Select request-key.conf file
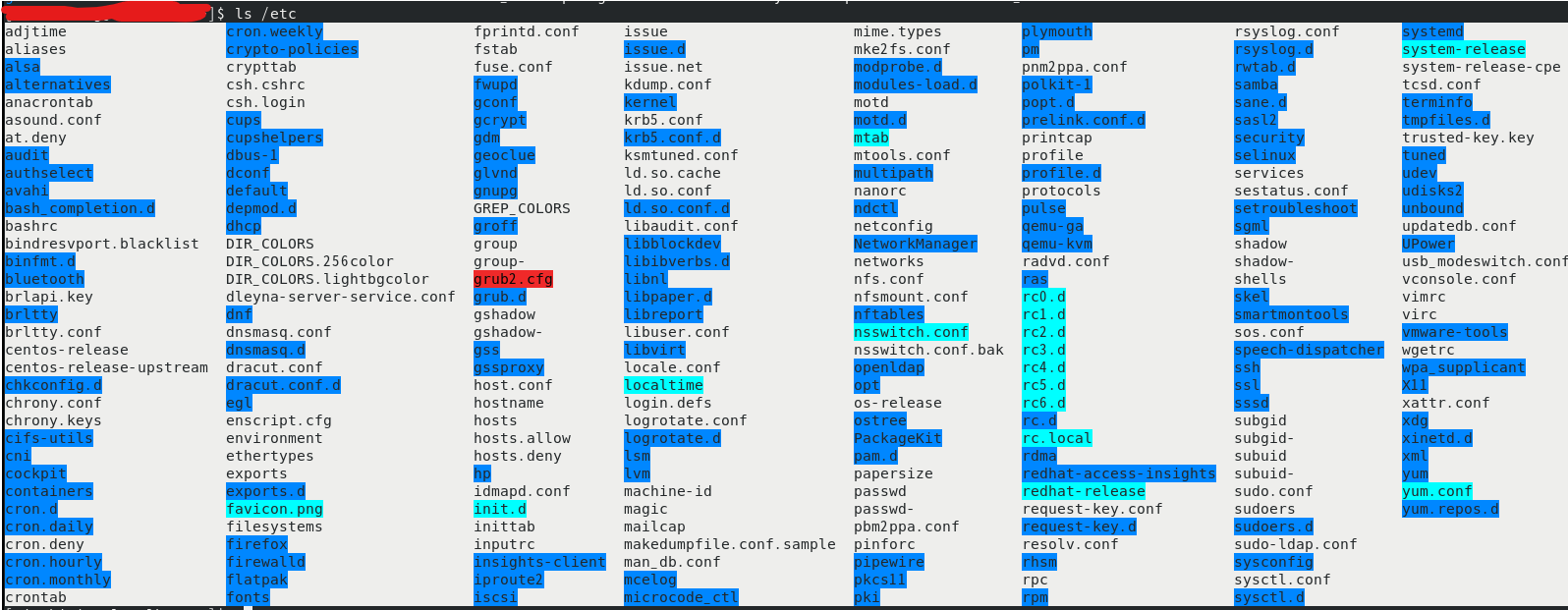The height and width of the screenshot is (610, 1568). [1092, 509]
